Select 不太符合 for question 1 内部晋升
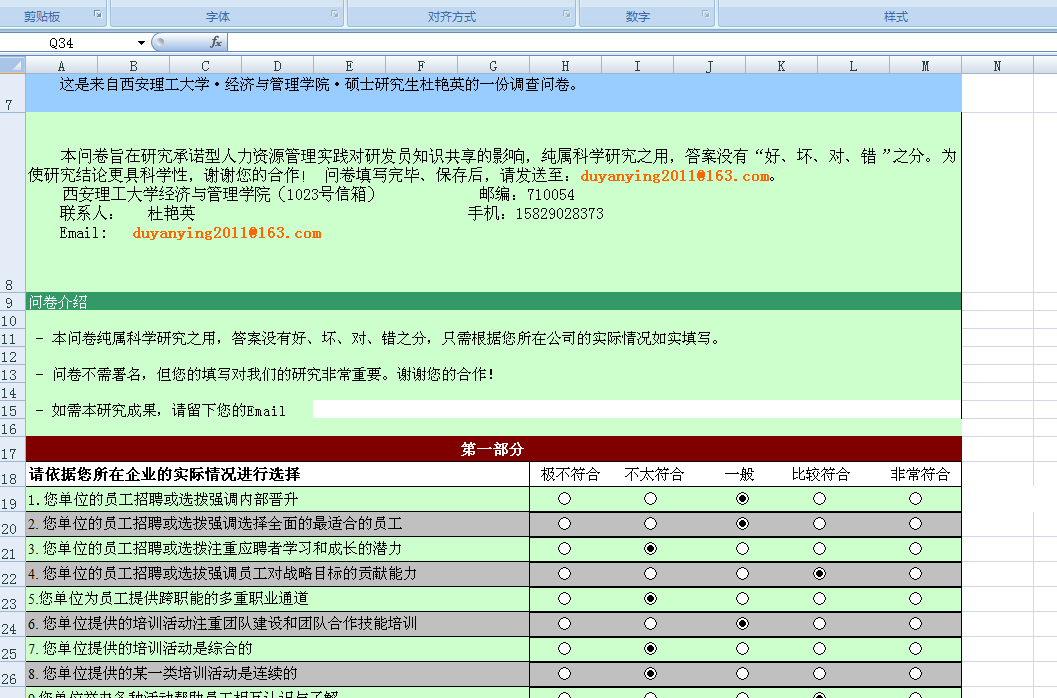The width and height of the screenshot is (1057, 698). [650, 499]
